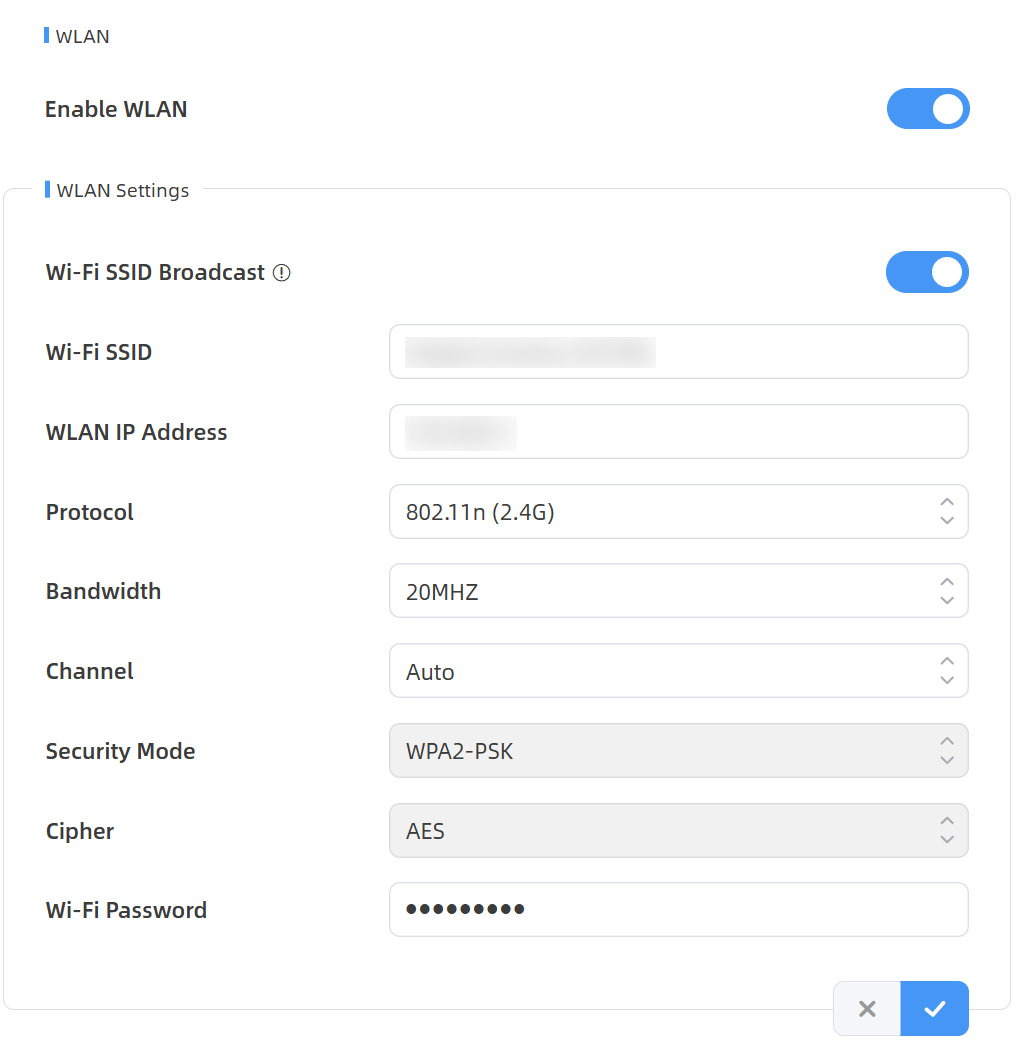Click the Protocol field up-down chevron icon

pos(947,511)
